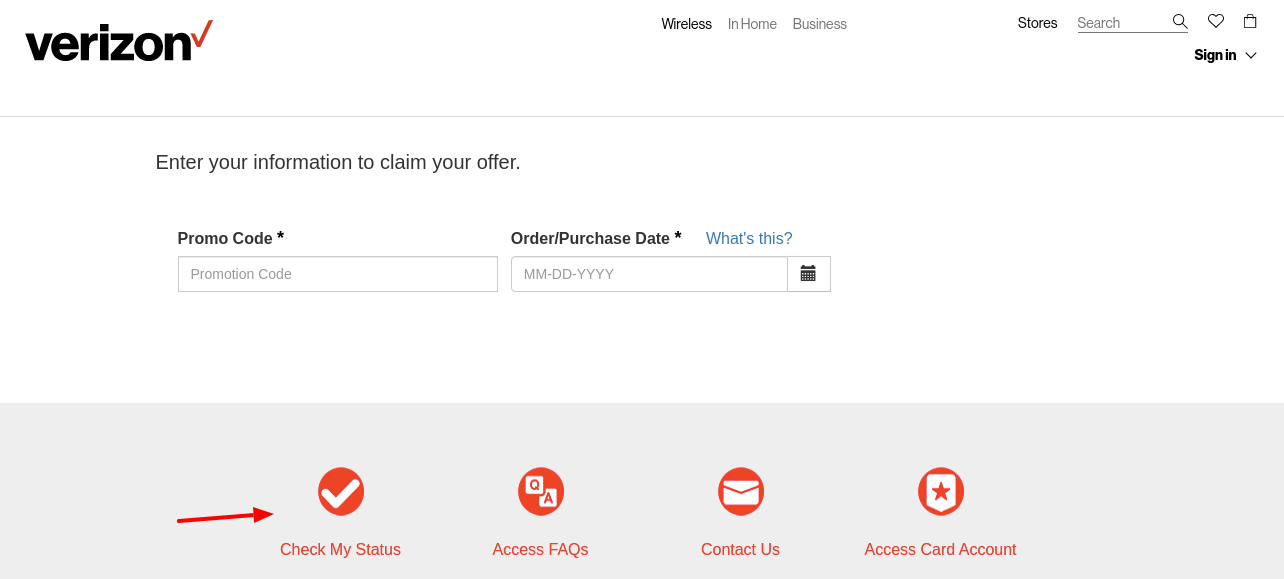Open the Access Card Account star icon
This screenshot has height=579, width=1284.
[940, 491]
